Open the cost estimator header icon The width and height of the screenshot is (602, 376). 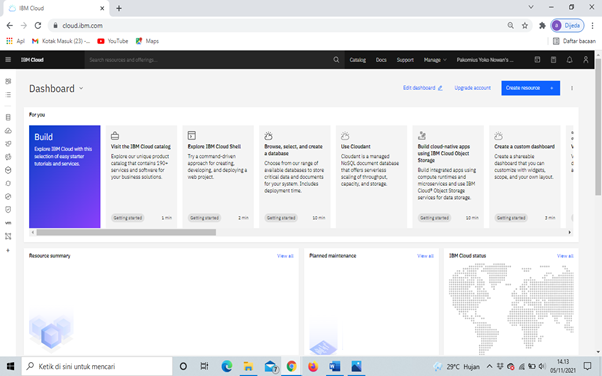pos(553,60)
